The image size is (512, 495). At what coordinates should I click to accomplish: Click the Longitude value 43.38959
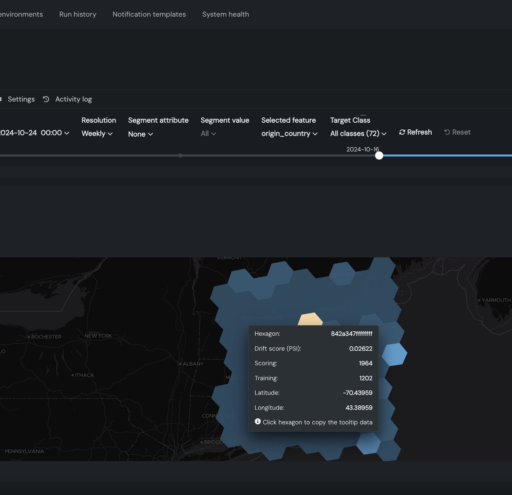[359, 408]
